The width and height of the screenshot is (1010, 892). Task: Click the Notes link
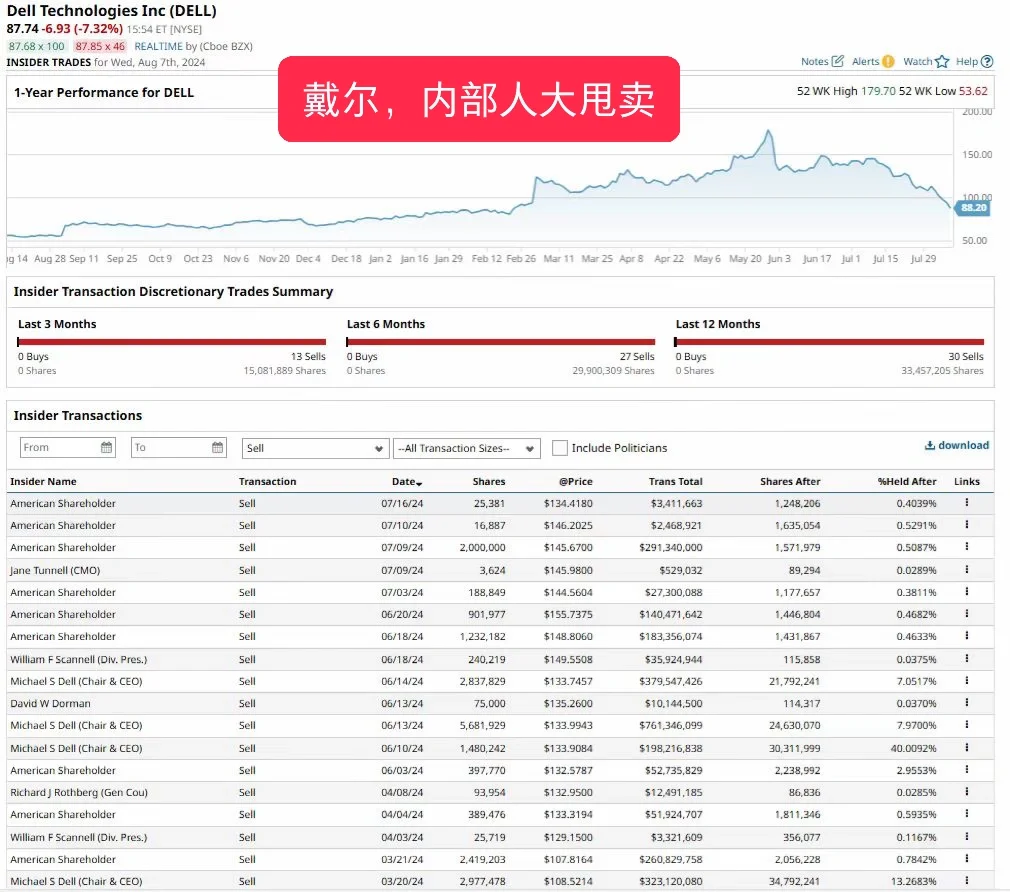click(x=814, y=61)
